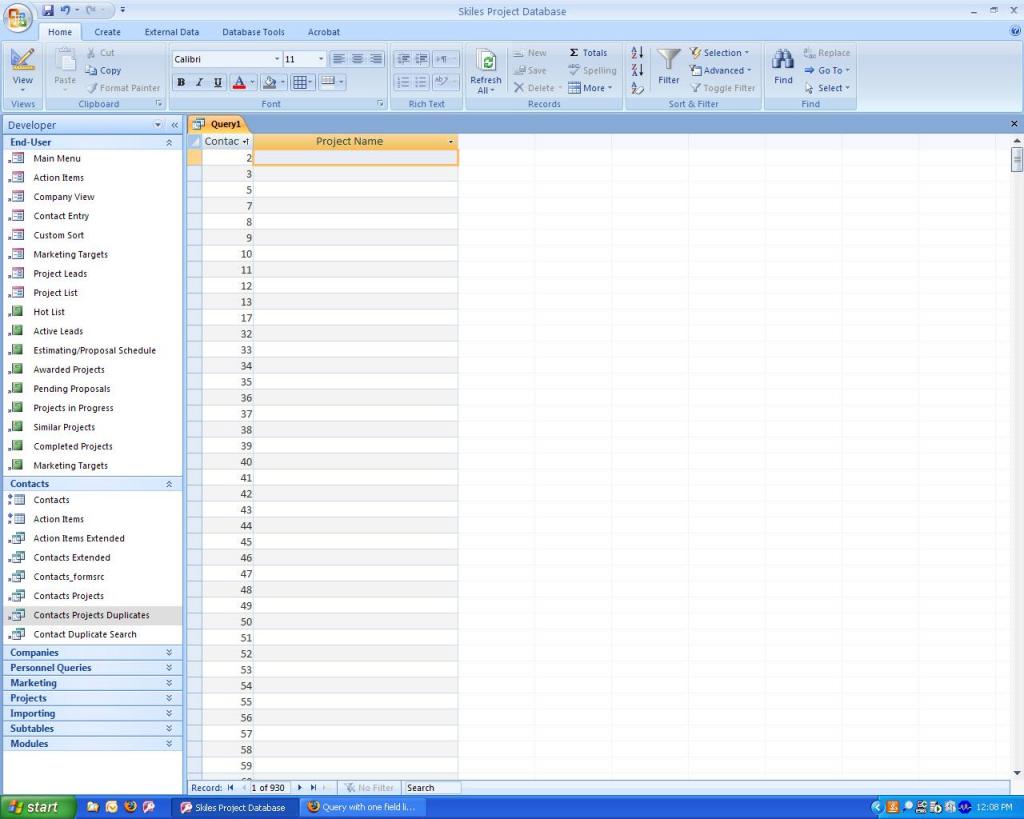Click the vertical scrollbar down arrow
The width and height of the screenshot is (1024, 819).
click(x=1016, y=773)
